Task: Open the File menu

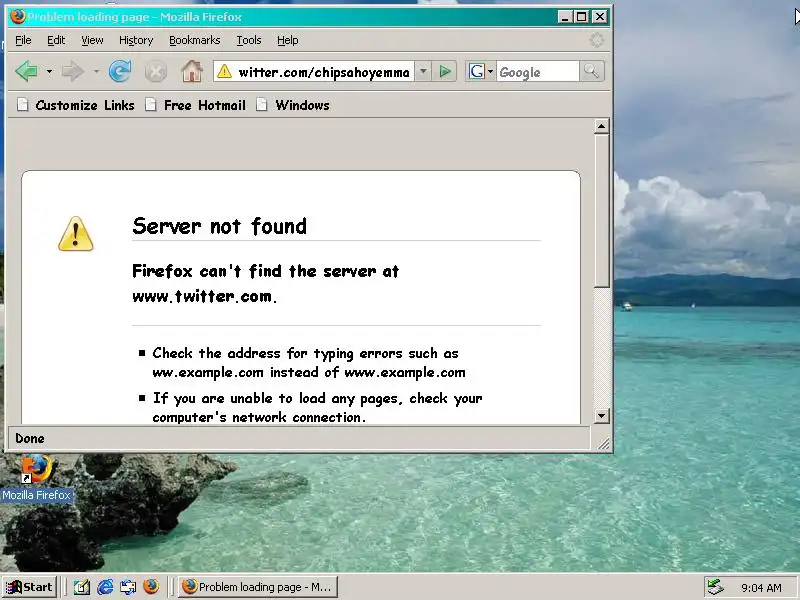Action: click(x=23, y=40)
